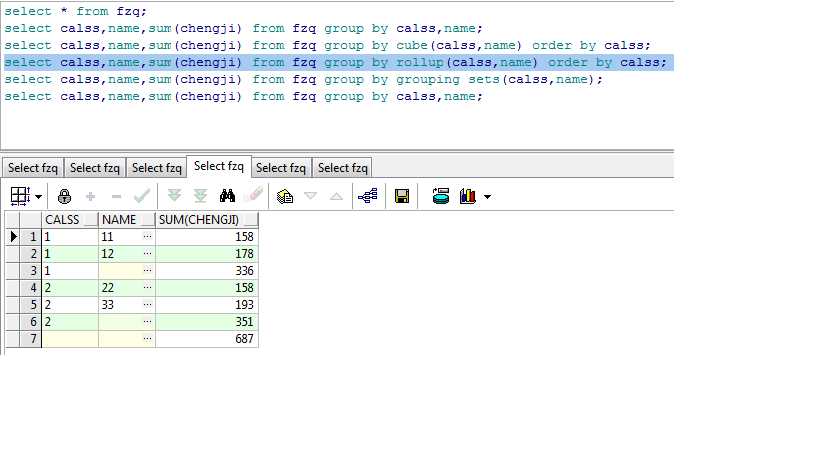Select row number 5 in the grid

point(32,305)
